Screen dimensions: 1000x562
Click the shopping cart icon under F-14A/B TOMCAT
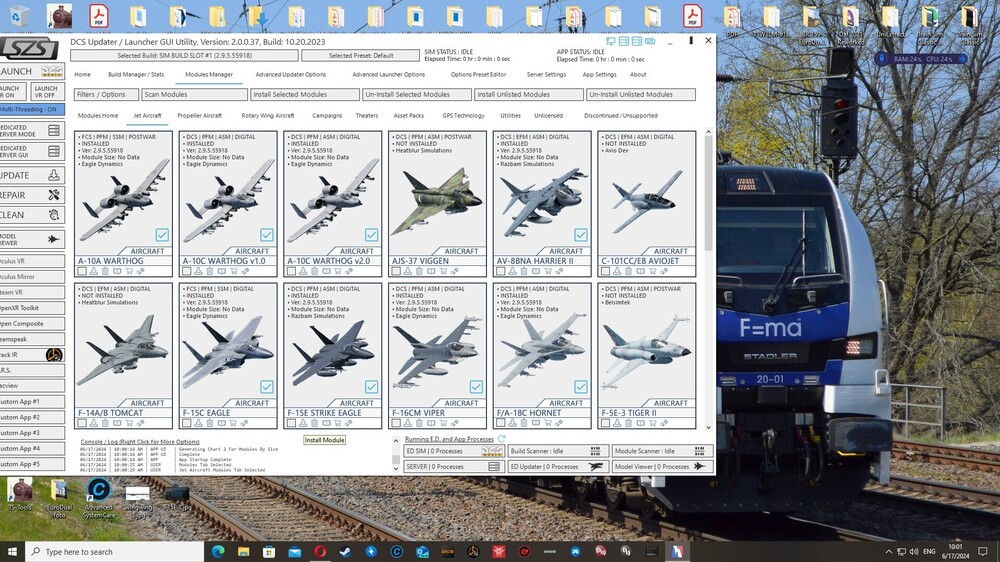[129, 423]
